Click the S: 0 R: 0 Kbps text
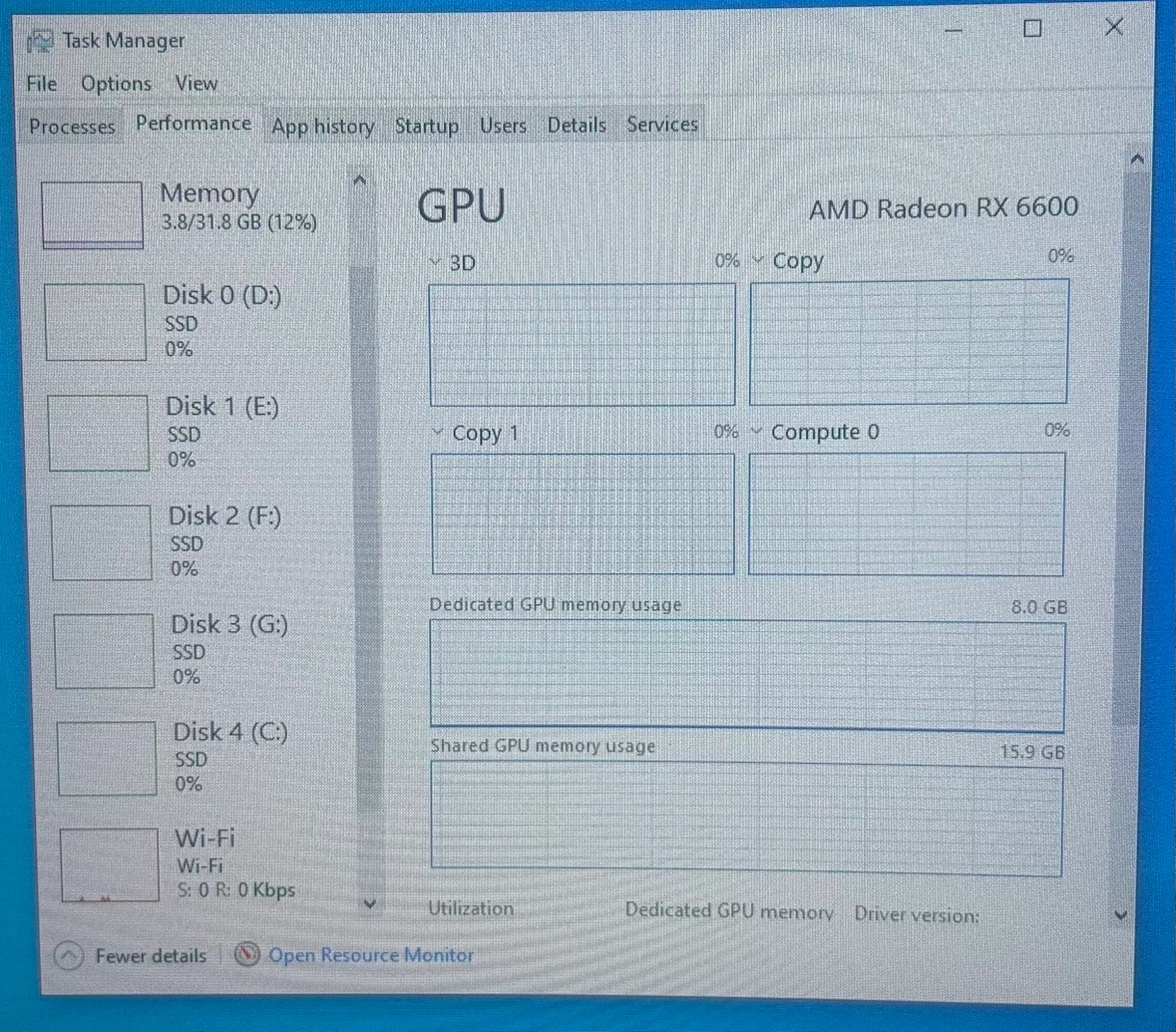The image size is (1176, 1032). [x=236, y=889]
